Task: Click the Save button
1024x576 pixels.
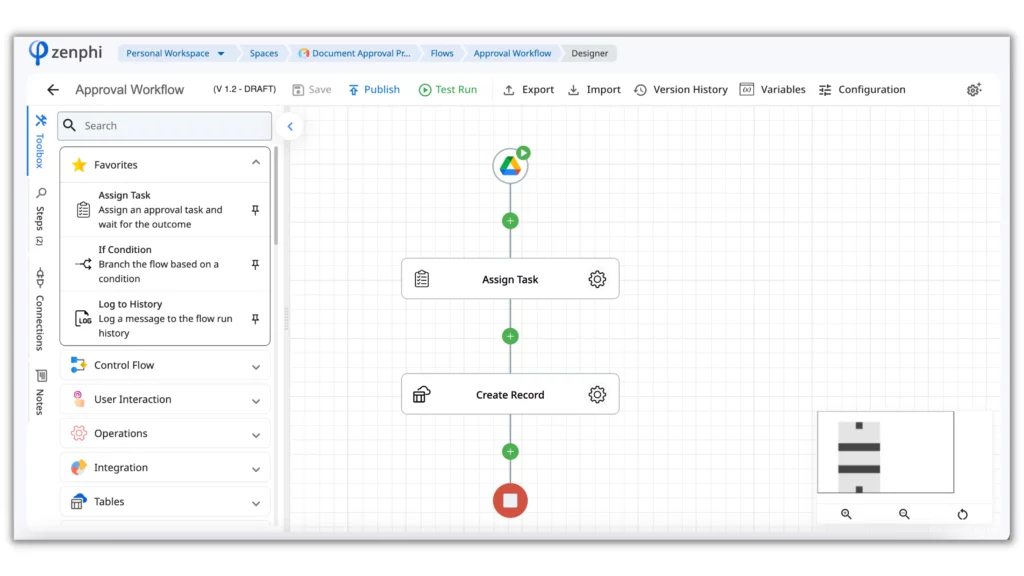Action: point(312,89)
